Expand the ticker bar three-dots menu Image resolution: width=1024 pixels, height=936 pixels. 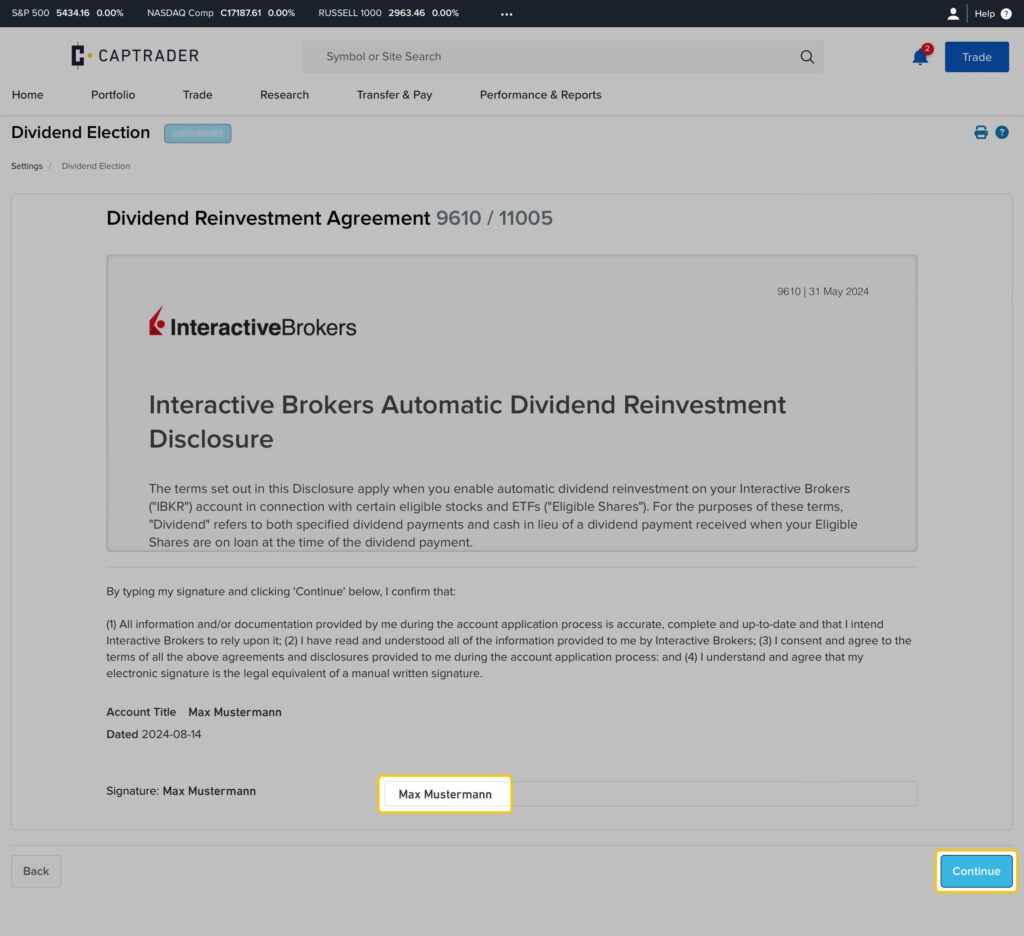(506, 14)
